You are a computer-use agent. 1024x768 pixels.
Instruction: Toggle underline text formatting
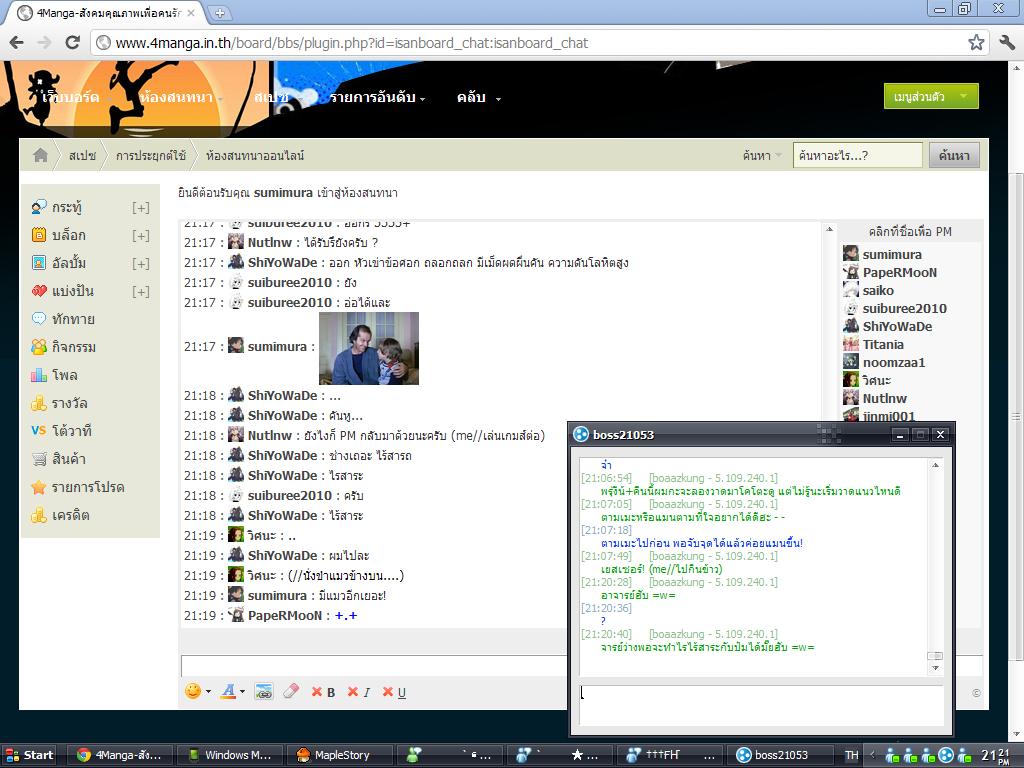[394, 692]
